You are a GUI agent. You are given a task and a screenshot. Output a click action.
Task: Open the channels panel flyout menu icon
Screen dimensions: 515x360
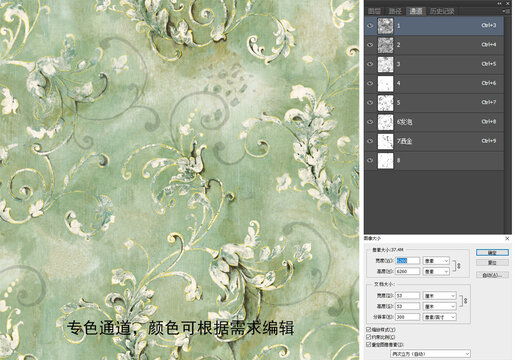pos(507,11)
